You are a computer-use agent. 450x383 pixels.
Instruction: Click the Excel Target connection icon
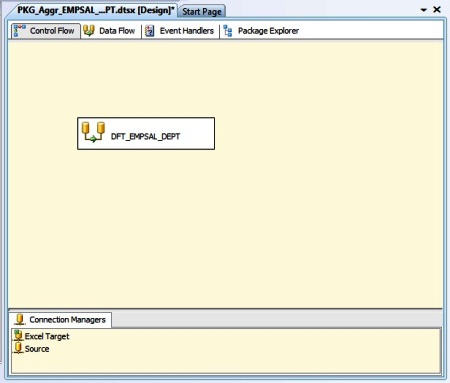[18, 336]
